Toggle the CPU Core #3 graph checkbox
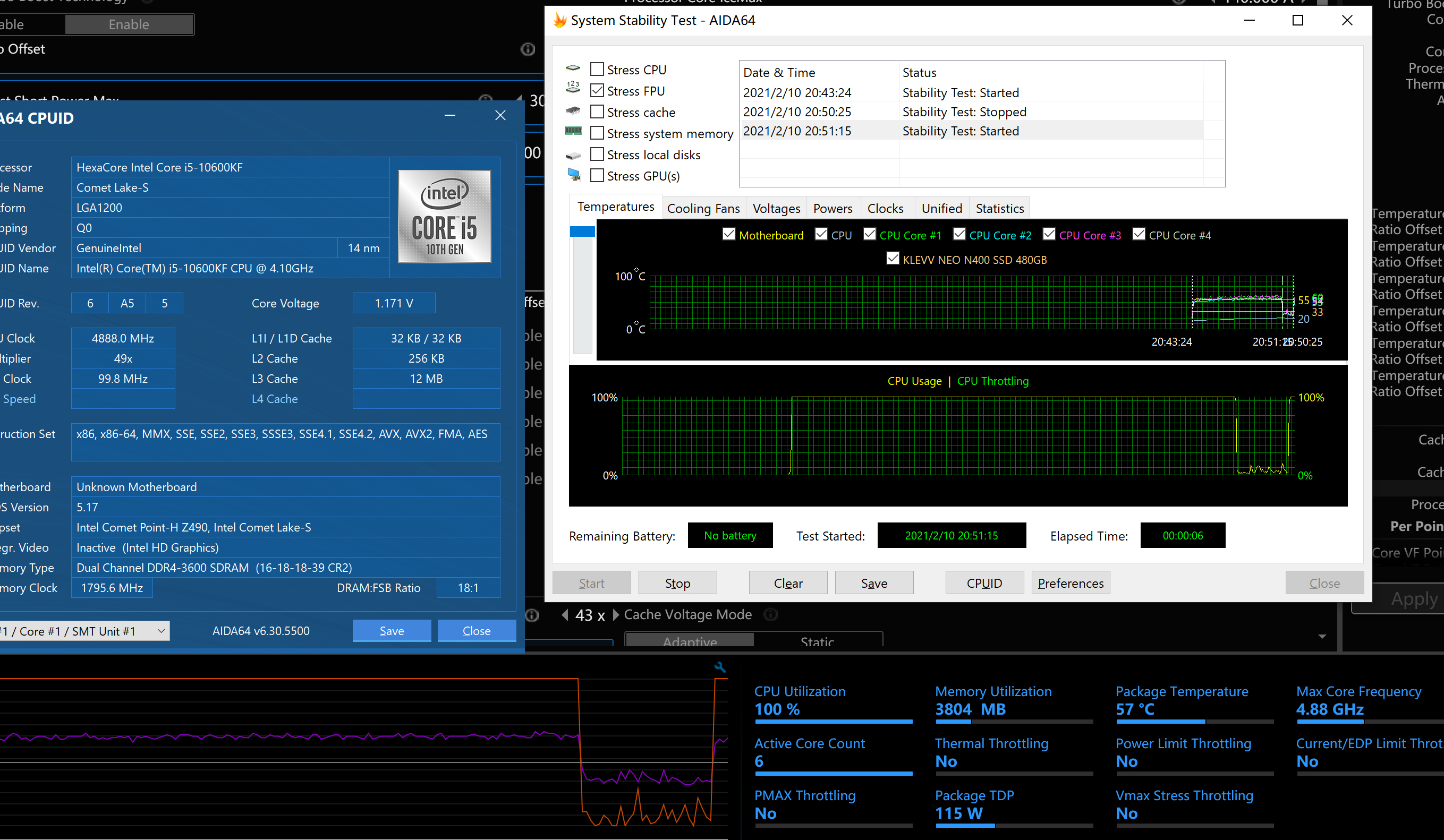 click(x=1049, y=234)
